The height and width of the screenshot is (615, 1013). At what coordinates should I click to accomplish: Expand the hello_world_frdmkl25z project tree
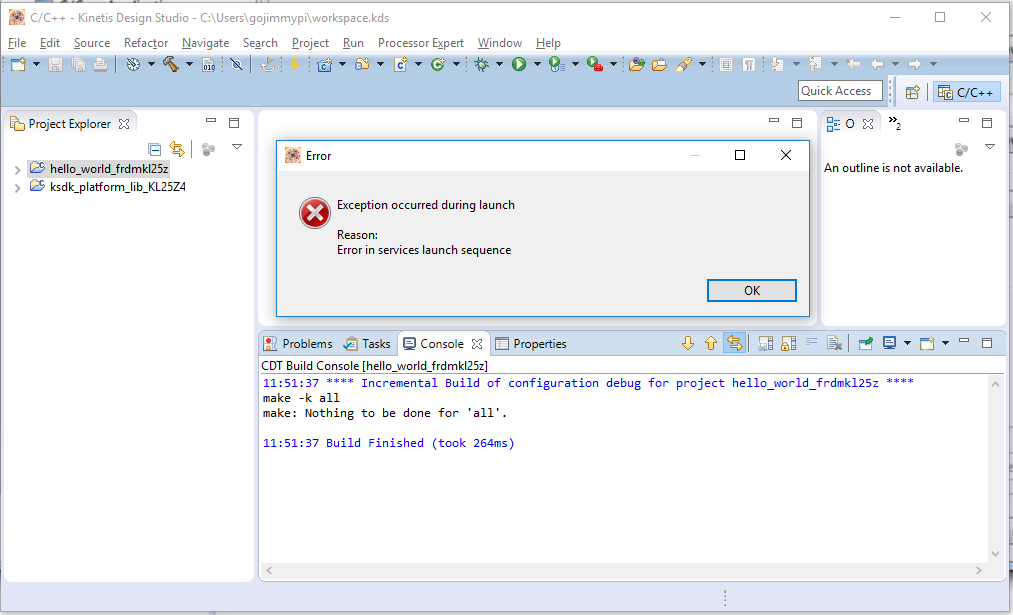point(17,170)
